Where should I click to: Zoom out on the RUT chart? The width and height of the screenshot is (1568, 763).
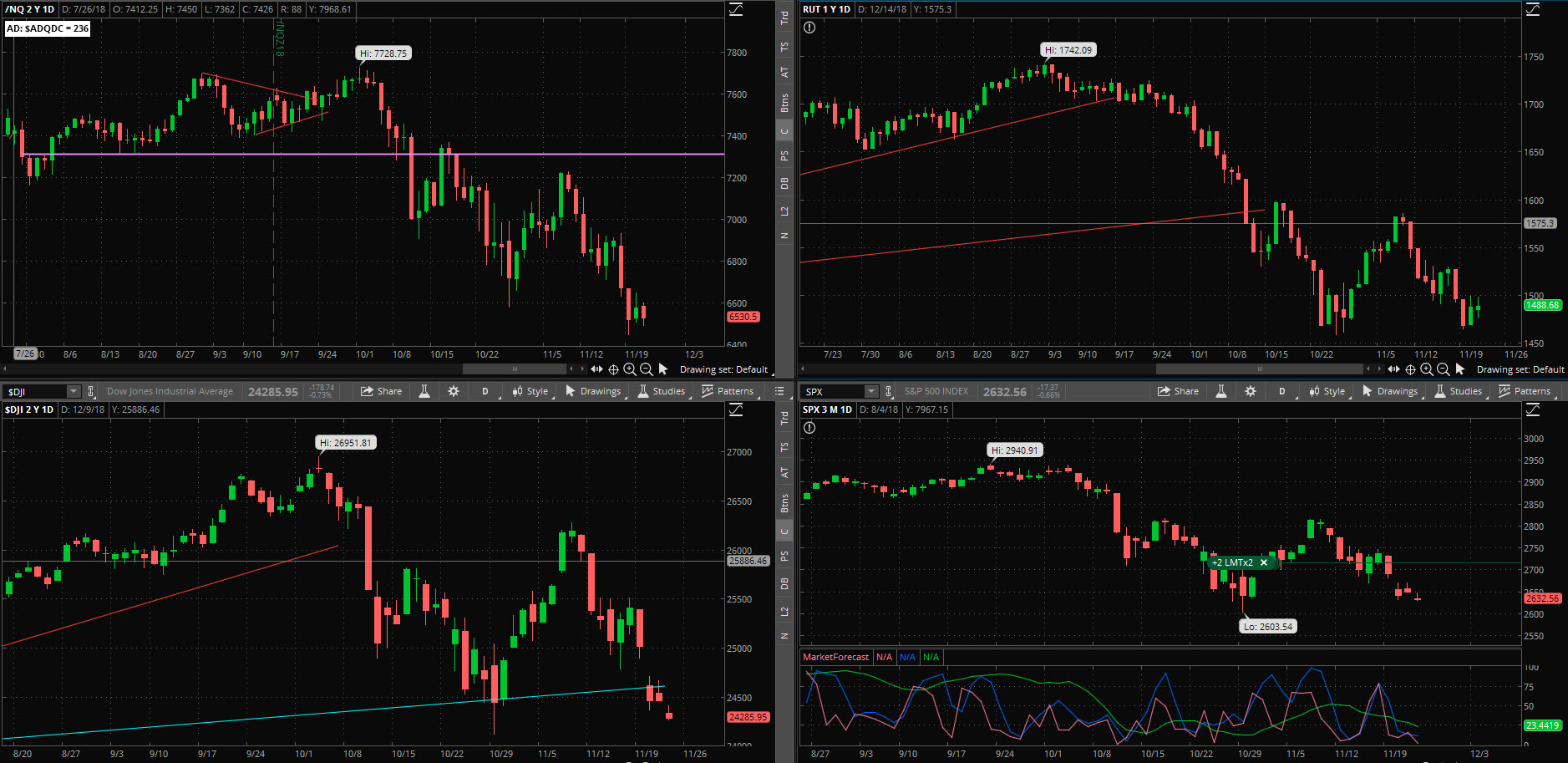(1443, 369)
